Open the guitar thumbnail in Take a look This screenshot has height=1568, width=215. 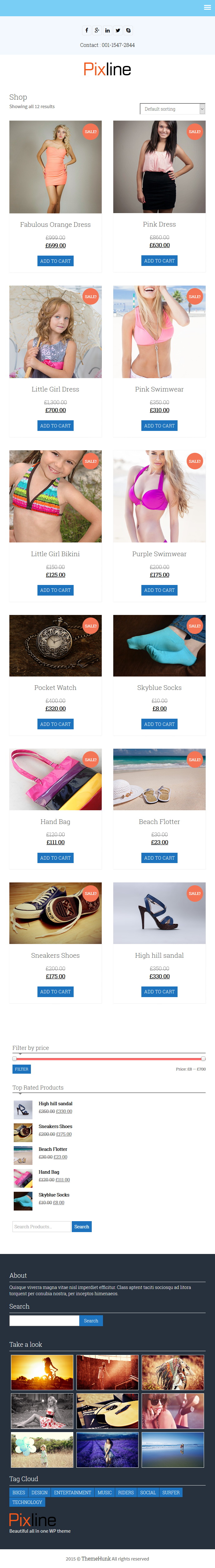[107, 1411]
